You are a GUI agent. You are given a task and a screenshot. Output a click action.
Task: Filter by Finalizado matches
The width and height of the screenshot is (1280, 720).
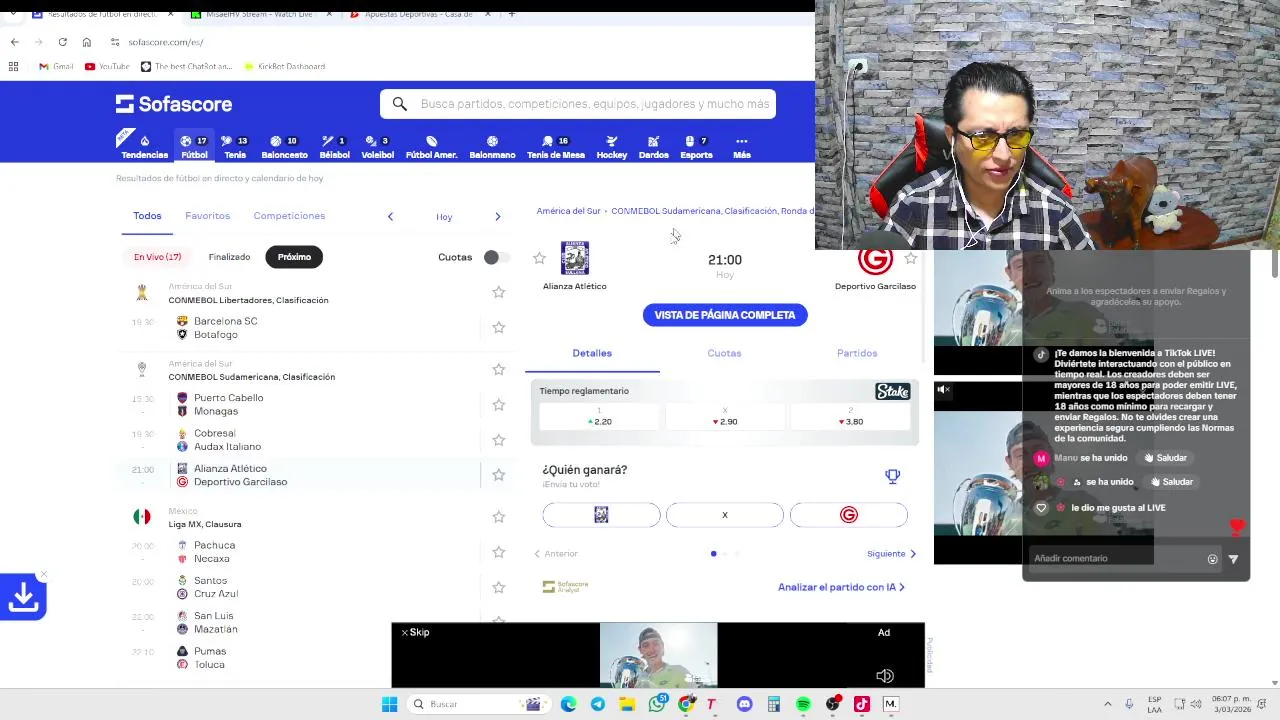pos(229,257)
